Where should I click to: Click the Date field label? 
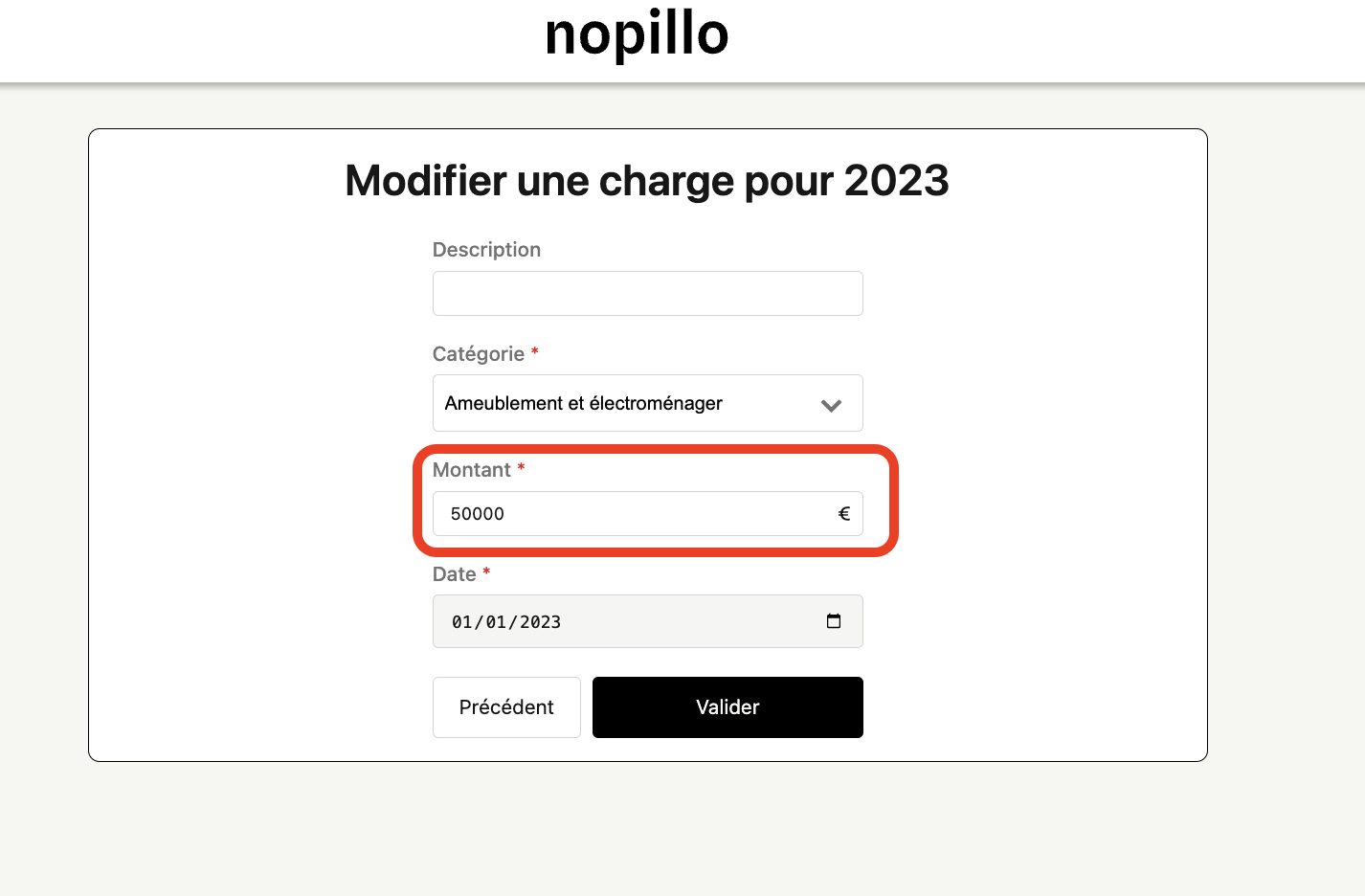coord(455,574)
